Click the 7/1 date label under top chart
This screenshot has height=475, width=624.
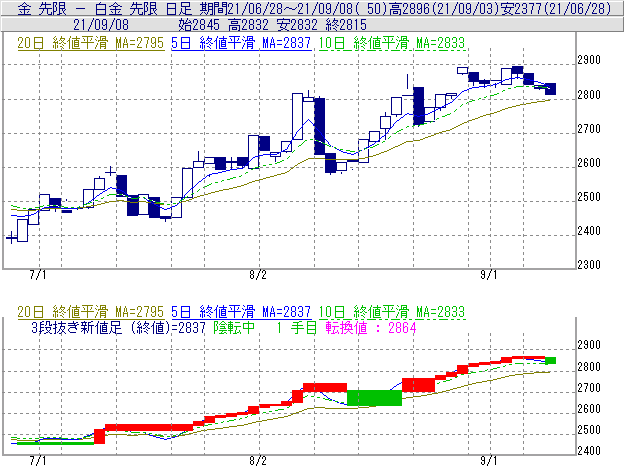[x=38, y=275]
